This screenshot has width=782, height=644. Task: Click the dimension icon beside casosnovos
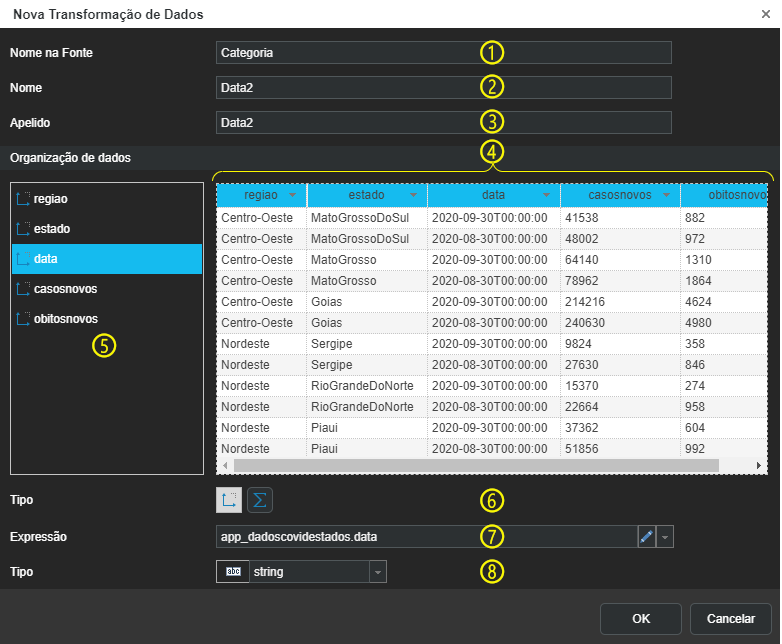[23, 289]
